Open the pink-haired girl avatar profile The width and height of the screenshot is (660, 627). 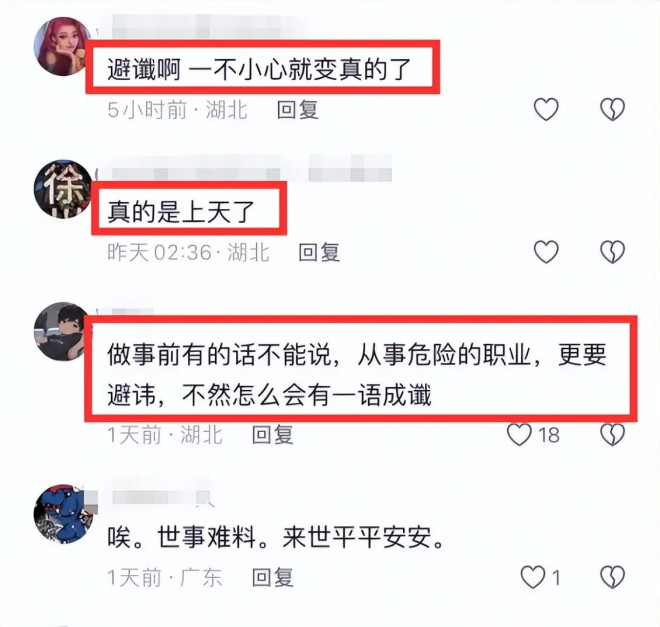pos(62,46)
